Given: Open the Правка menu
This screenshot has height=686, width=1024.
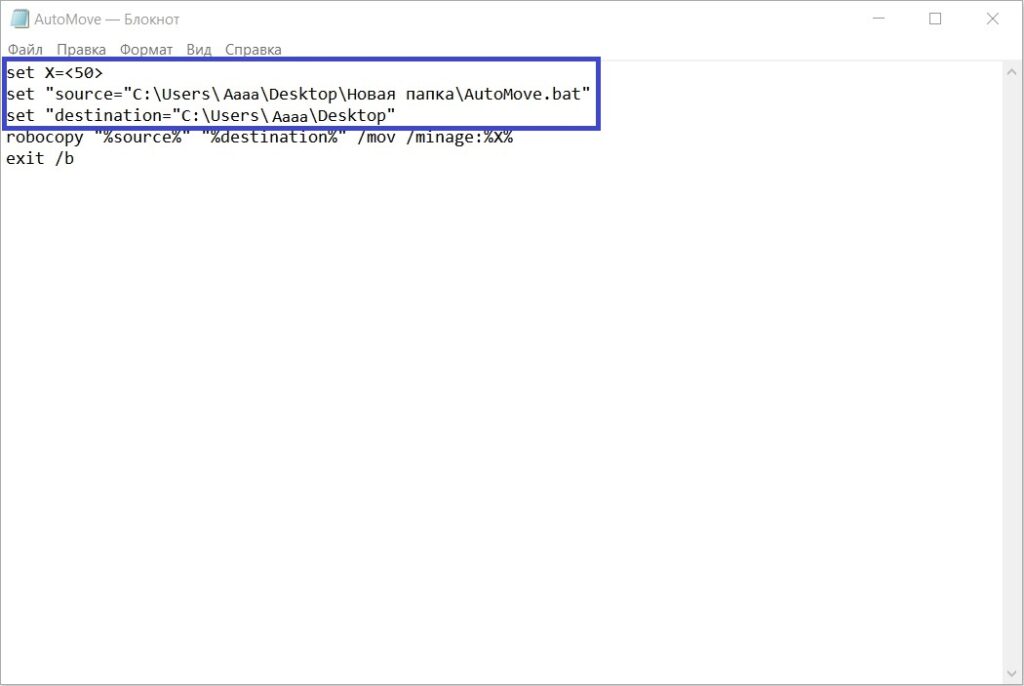Looking at the screenshot, I should [81, 50].
